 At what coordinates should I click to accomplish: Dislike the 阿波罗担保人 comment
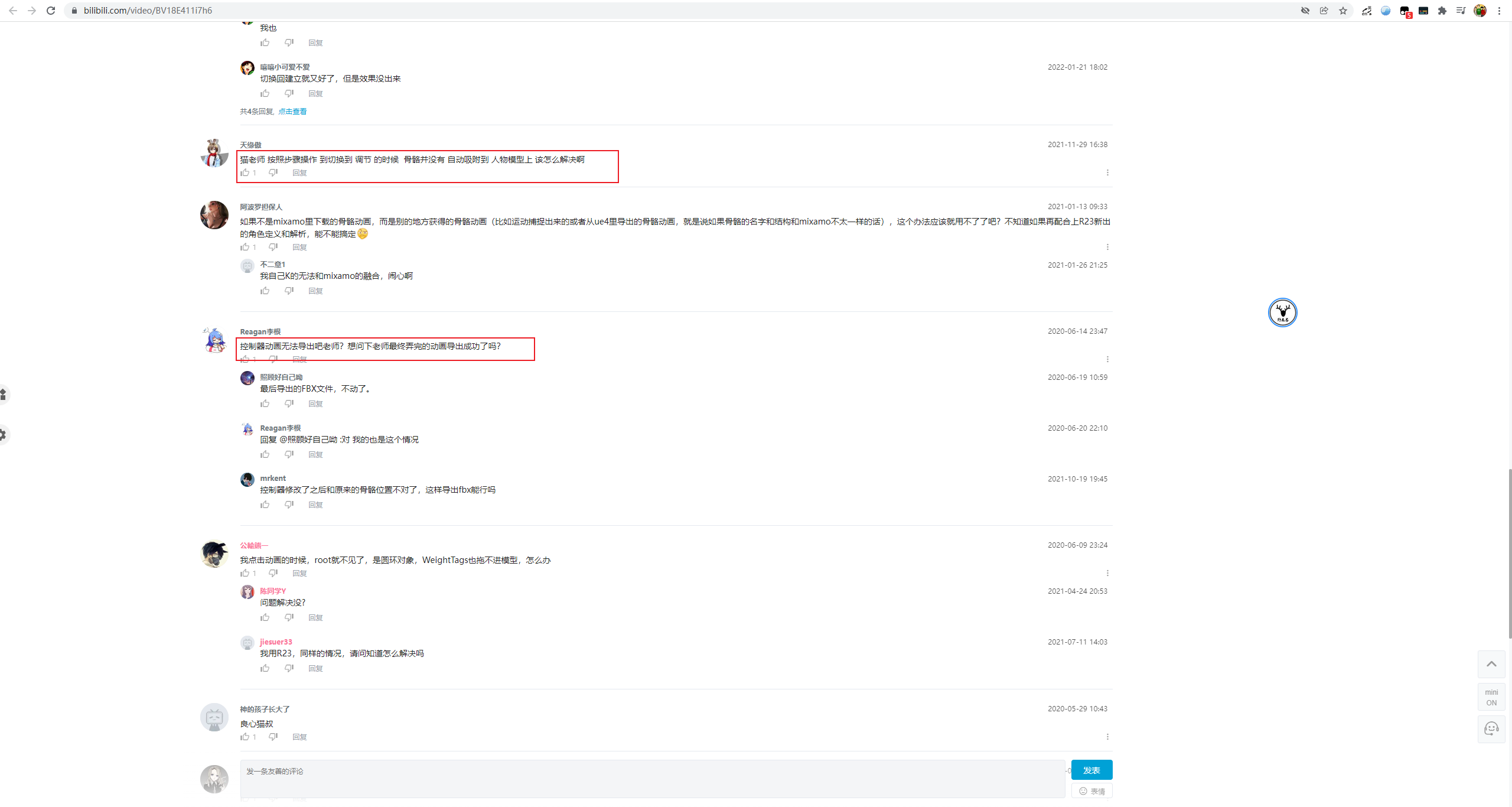click(273, 247)
